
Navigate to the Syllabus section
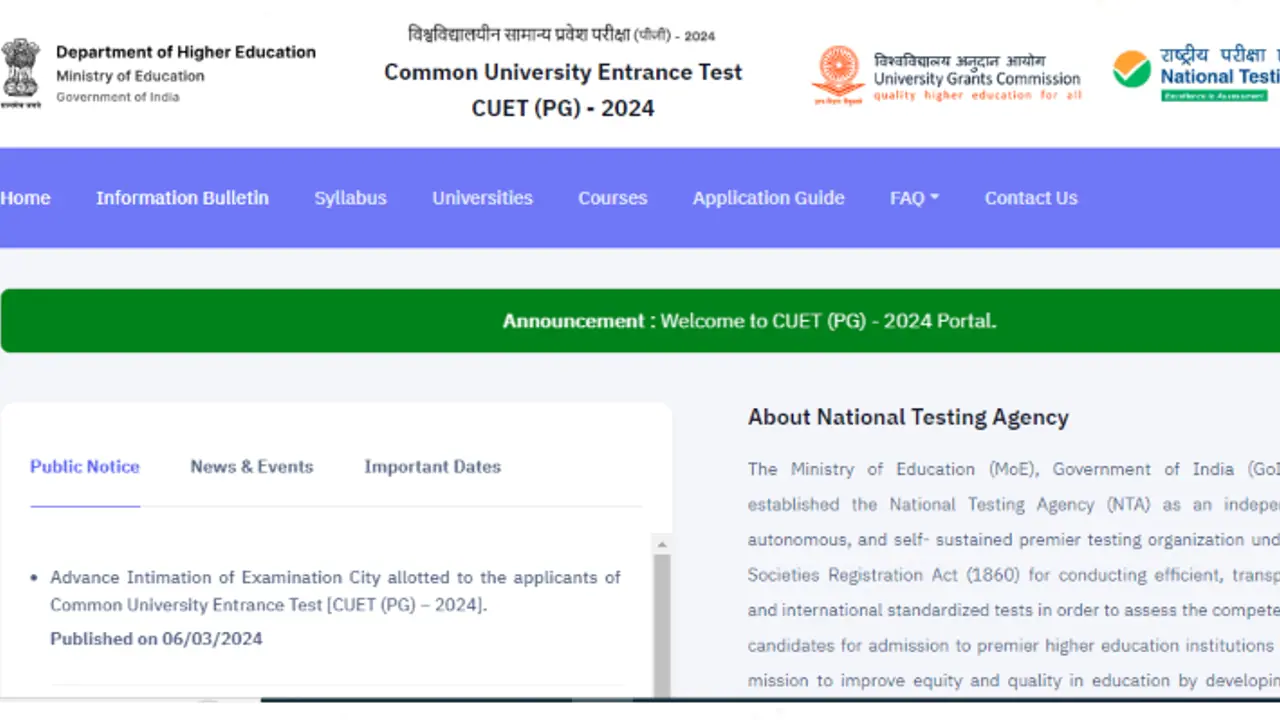click(350, 198)
